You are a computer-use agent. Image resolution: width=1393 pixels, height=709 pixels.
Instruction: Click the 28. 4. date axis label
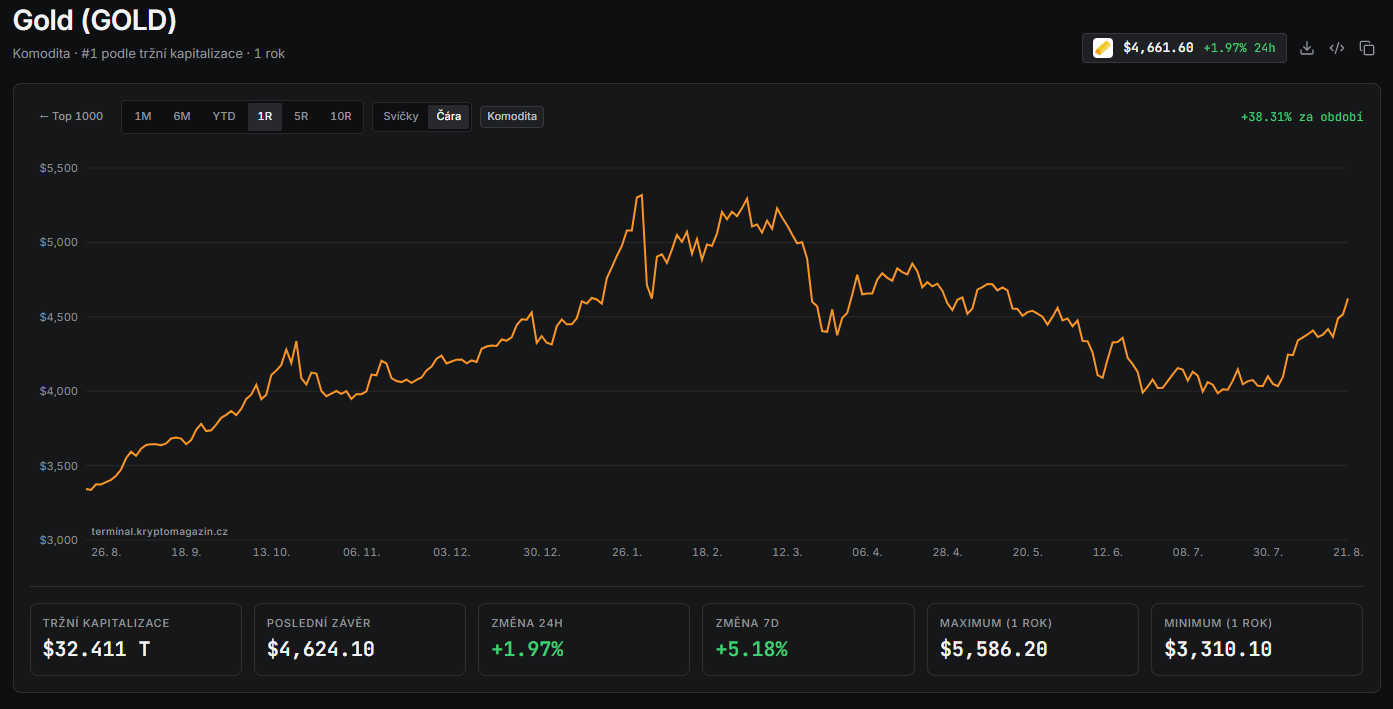tap(947, 552)
